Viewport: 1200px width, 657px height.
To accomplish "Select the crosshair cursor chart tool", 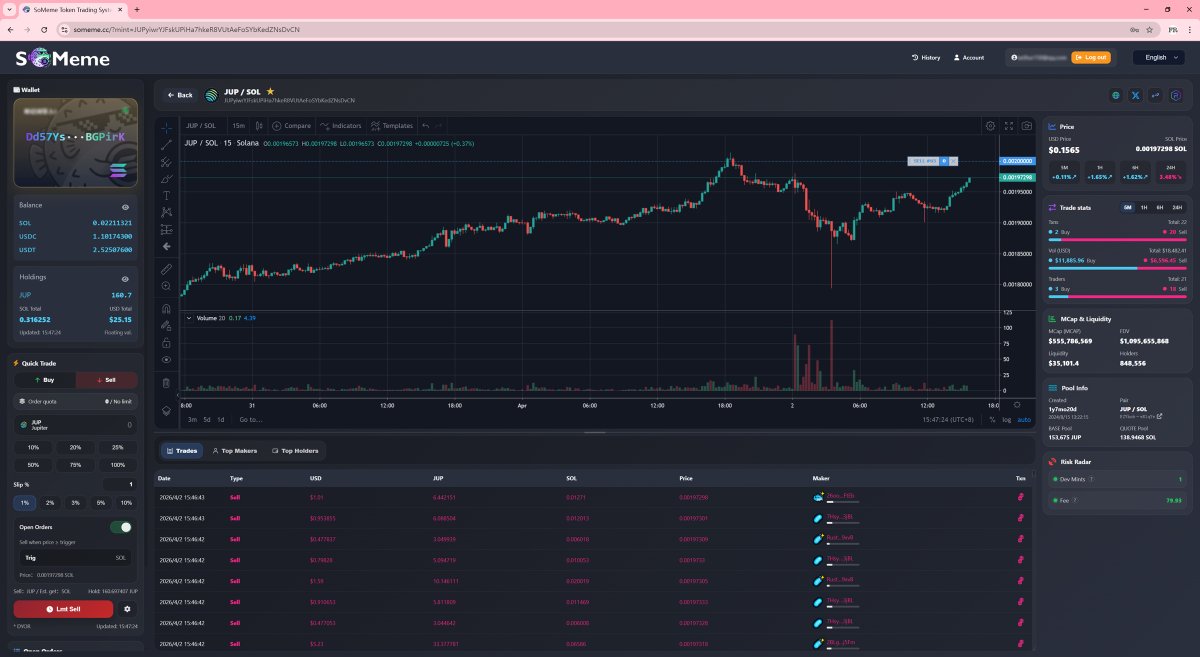I will [x=166, y=127].
